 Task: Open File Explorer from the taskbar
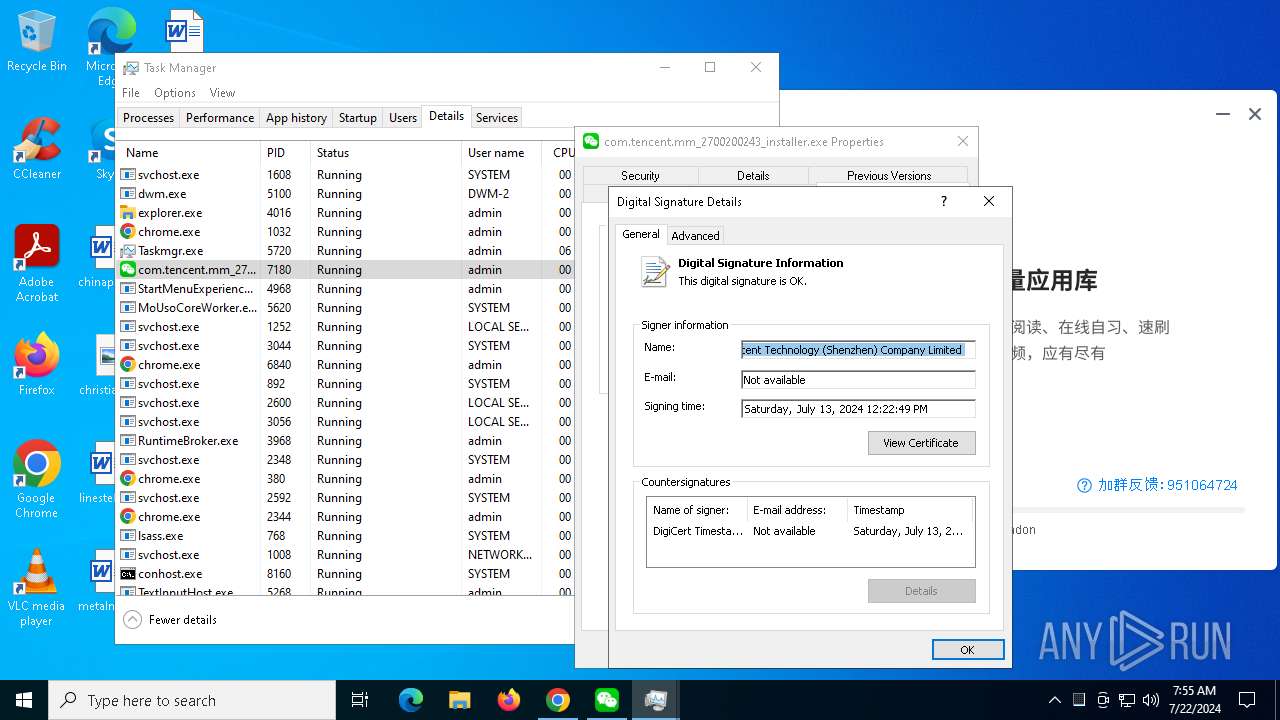(459, 700)
